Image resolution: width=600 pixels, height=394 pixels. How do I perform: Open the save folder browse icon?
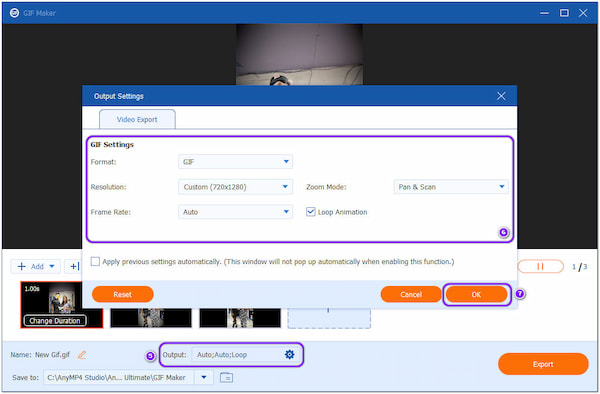[227, 378]
